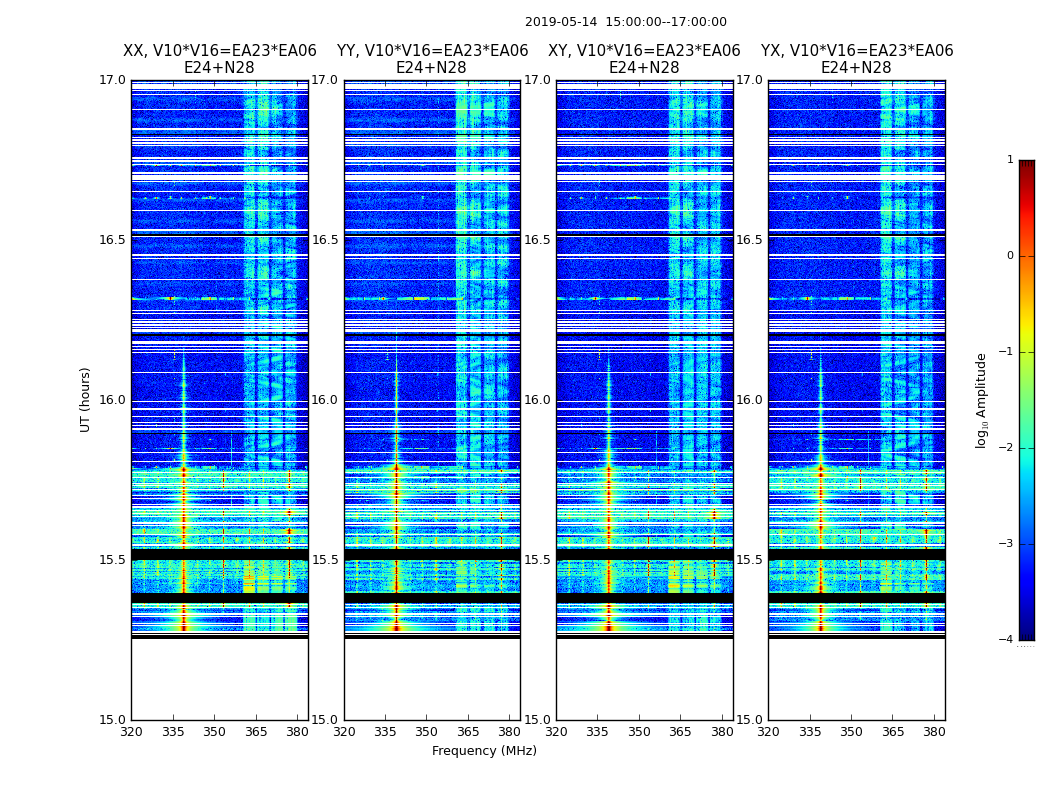Click colorbar tick label −3
Screen dimensions: 1050x800
point(1006,543)
